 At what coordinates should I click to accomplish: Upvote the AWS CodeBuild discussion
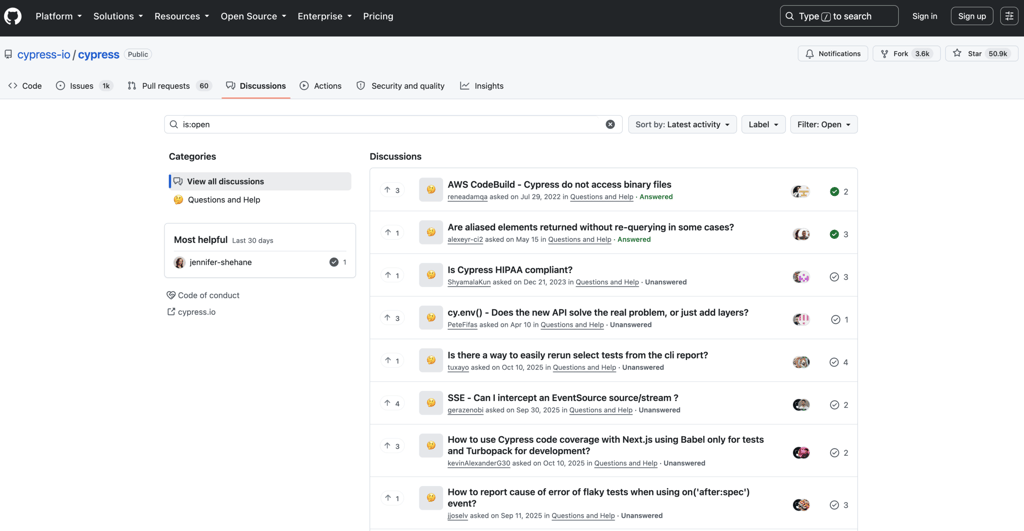click(x=392, y=190)
